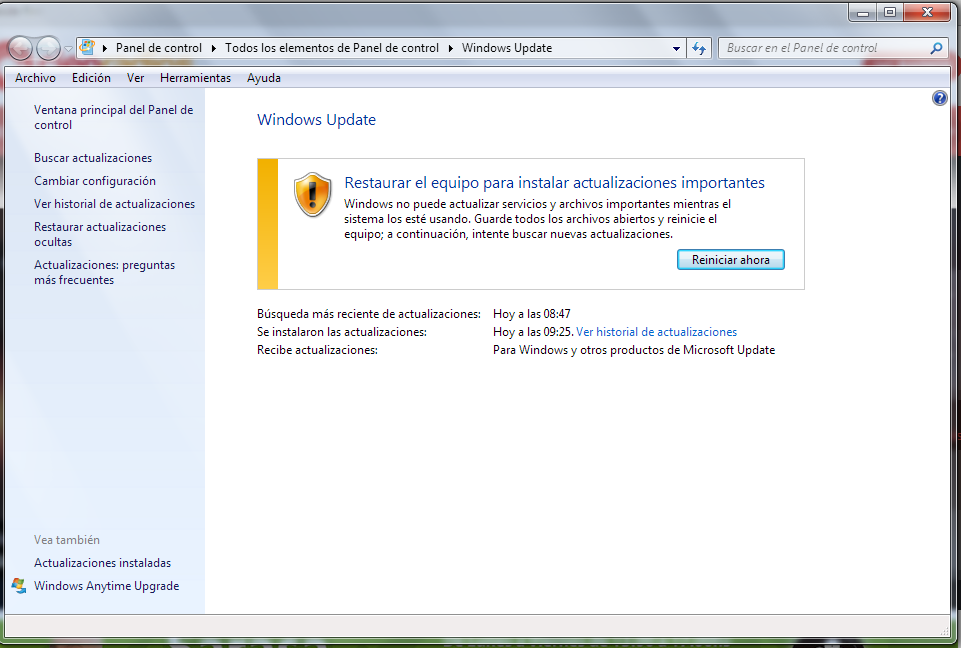This screenshot has width=962, height=648.
Task: Click Todos los elementos de Panel de control breadcrumb
Action: (x=332, y=48)
